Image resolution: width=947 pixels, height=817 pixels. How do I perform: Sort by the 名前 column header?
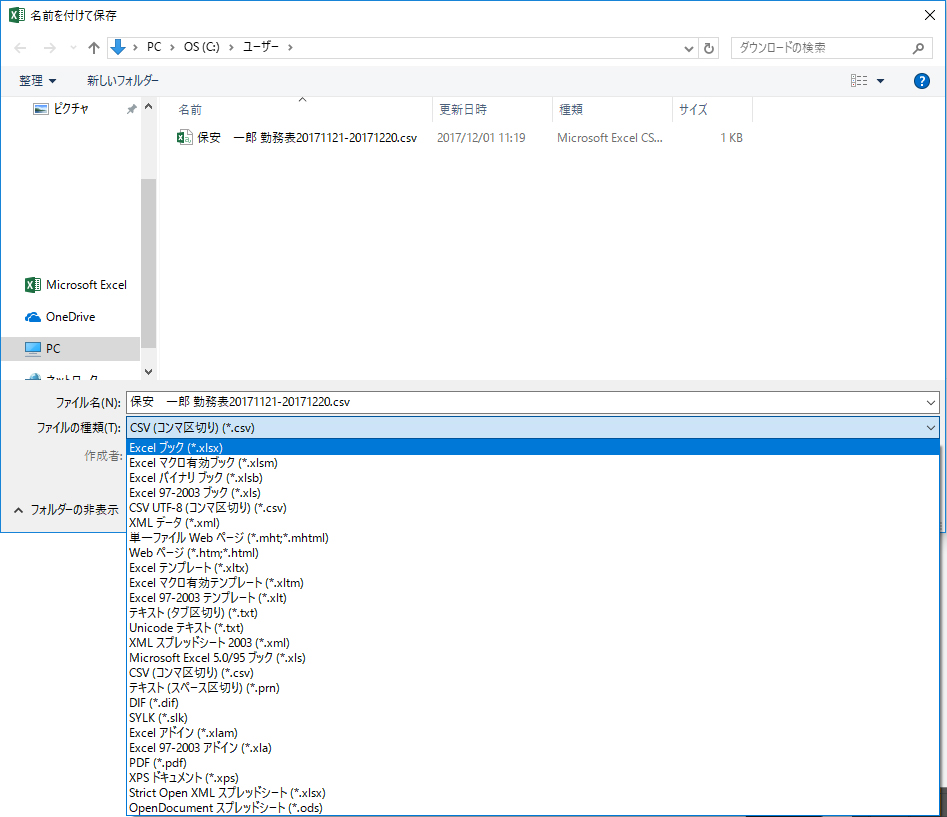click(190, 110)
